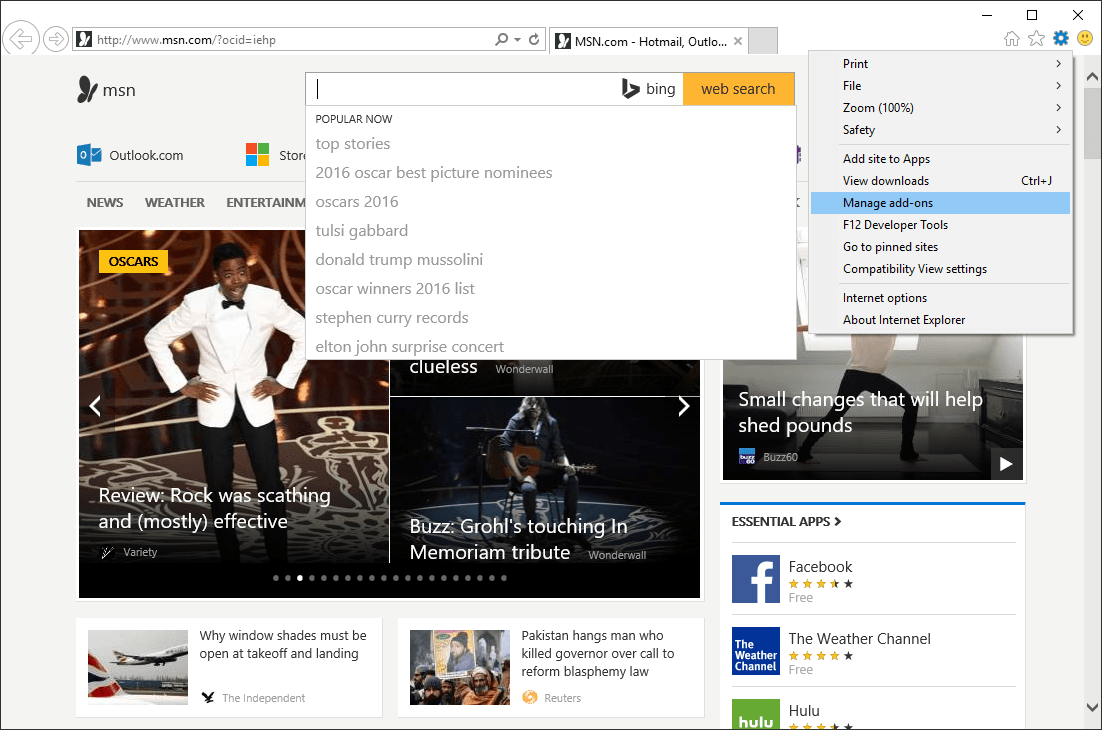
Task: Expand the File submenu
Action: coord(941,86)
